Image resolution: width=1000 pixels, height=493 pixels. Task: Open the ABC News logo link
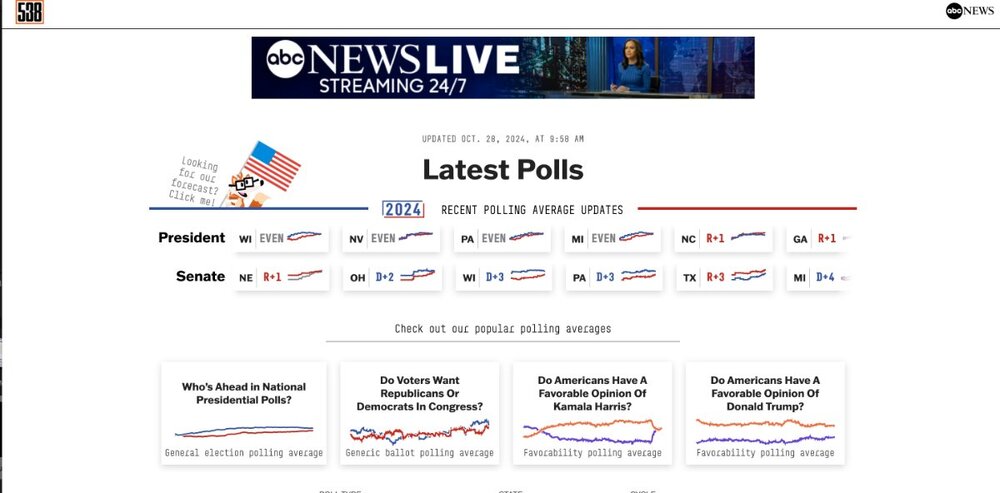click(969, 11)
